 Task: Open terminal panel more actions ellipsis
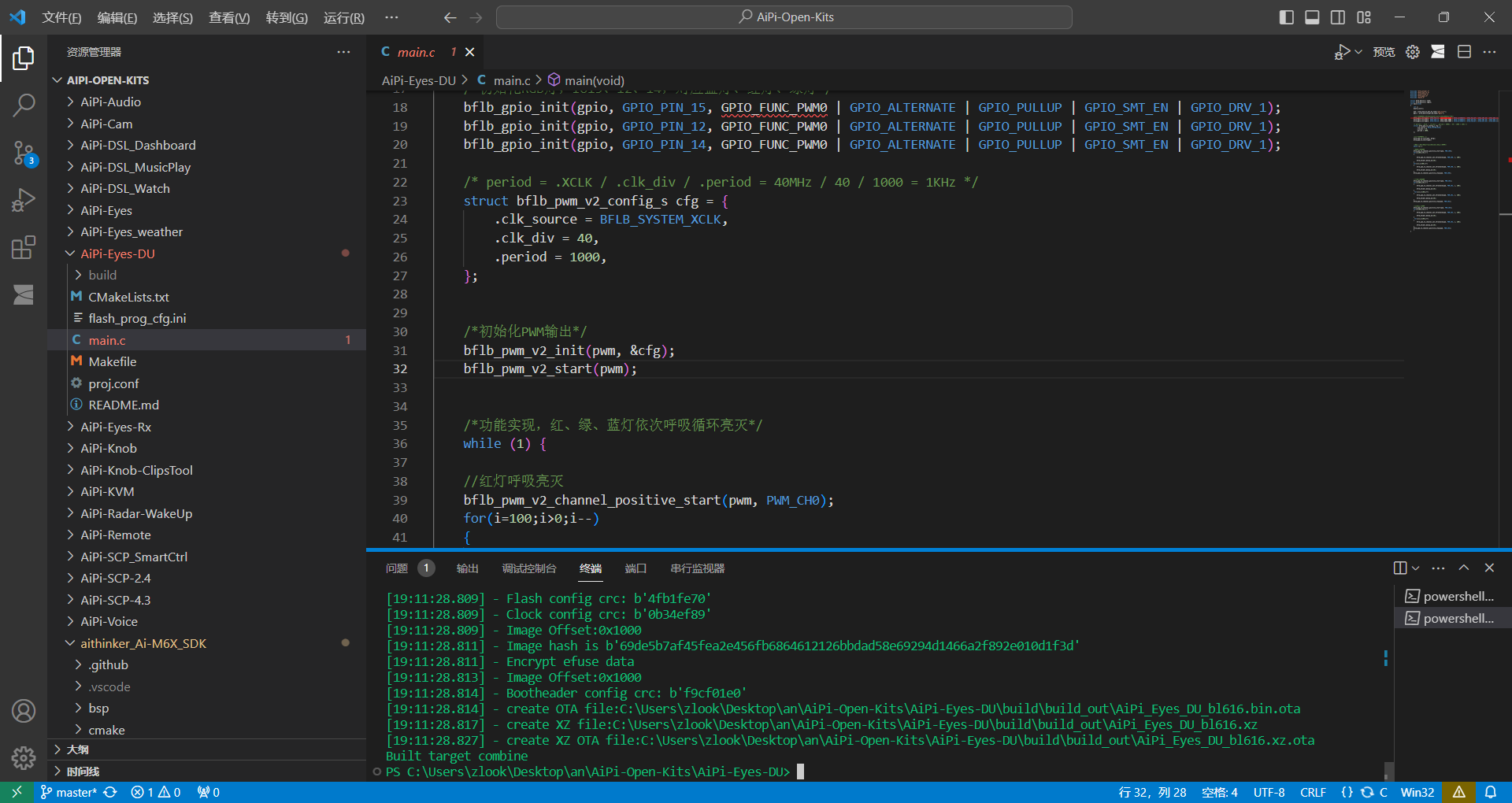1438,568
